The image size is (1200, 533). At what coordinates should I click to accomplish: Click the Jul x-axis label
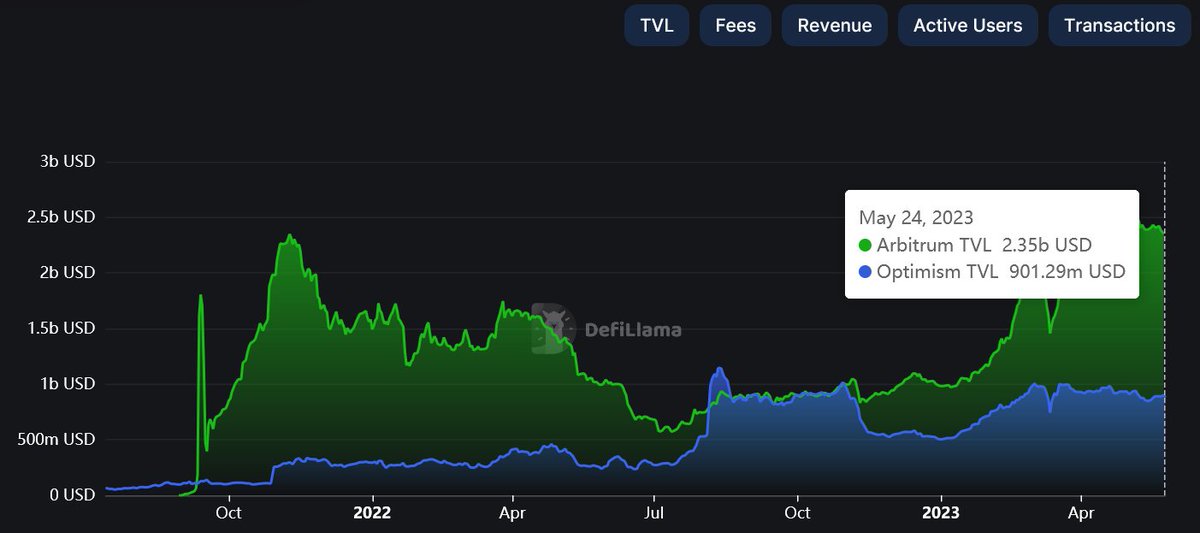tap(653, 513)
